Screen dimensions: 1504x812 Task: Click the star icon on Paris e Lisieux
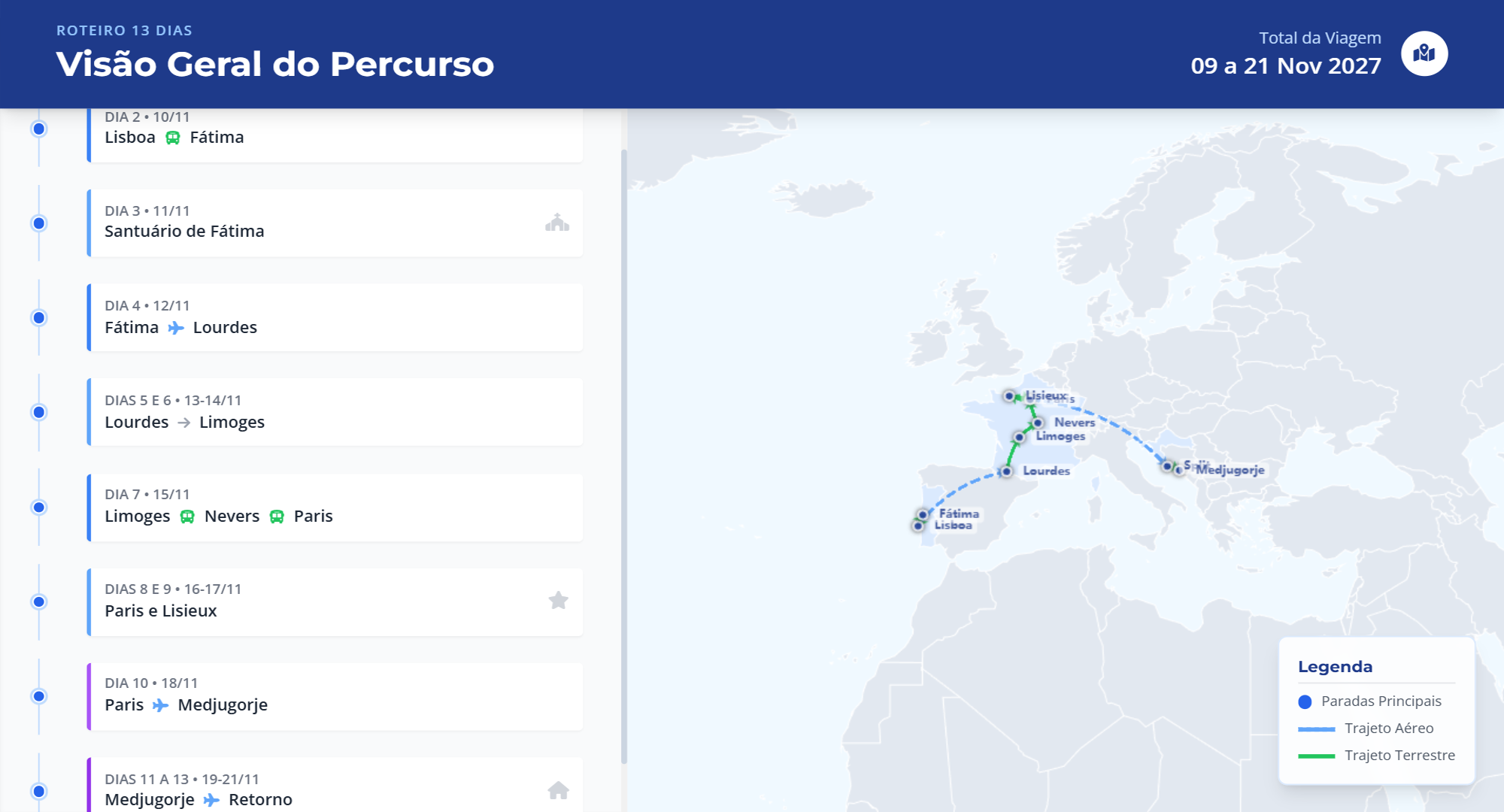[x=558, y=600]
